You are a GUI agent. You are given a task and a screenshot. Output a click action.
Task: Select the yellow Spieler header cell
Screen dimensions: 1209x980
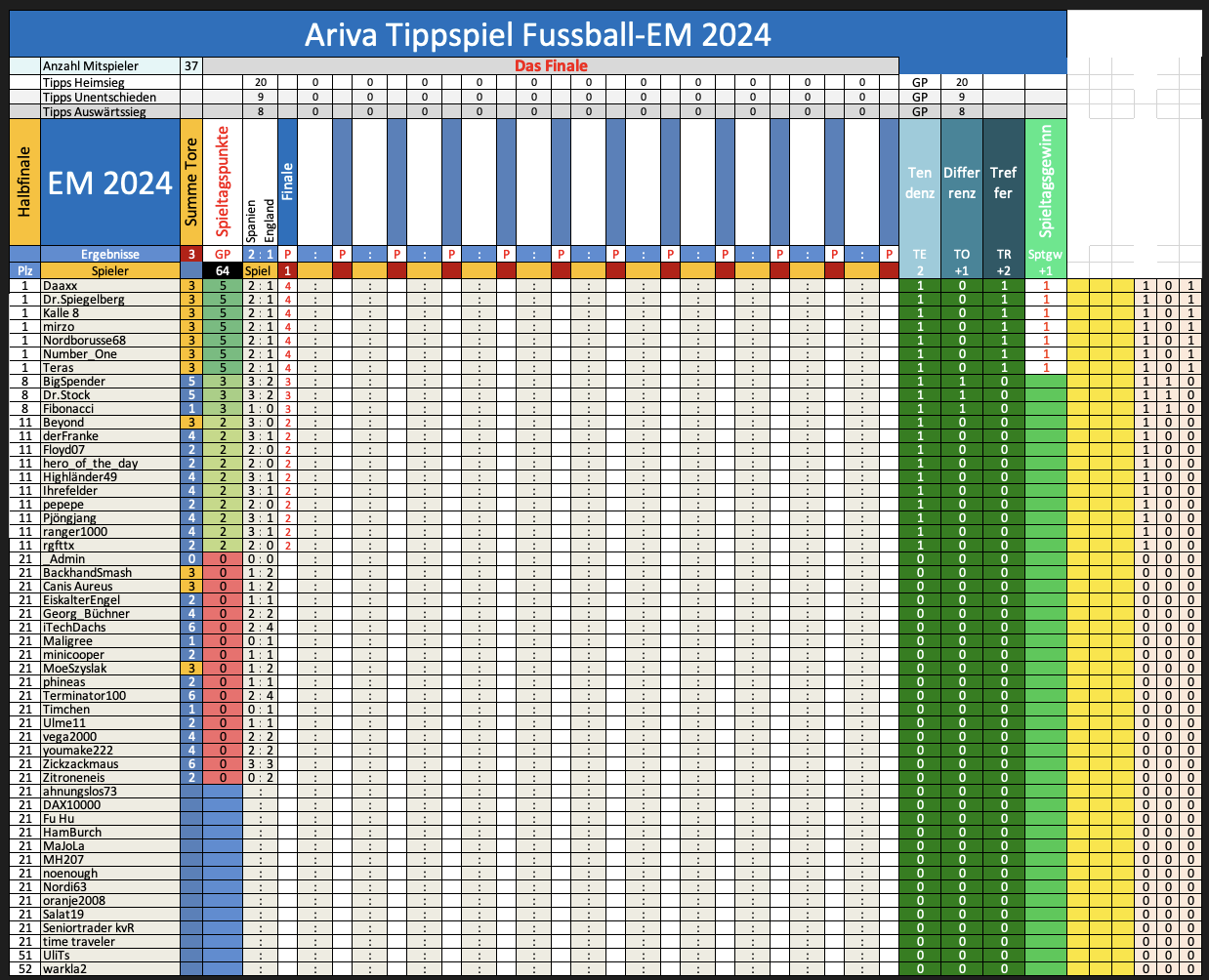click(109, 271)
